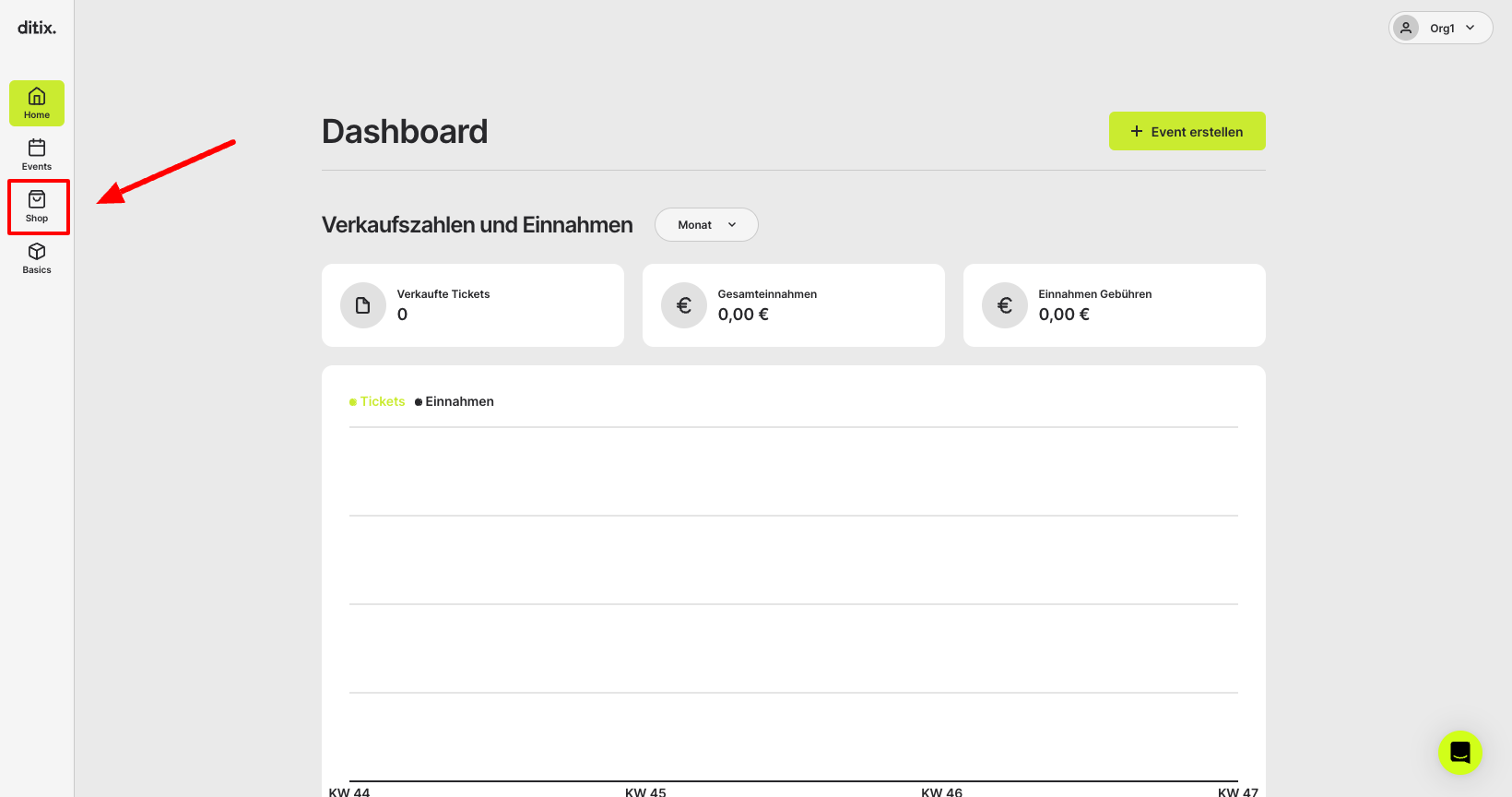Select the Basics cube icon
Viewport: 1512px width, 797px height.
37,251
